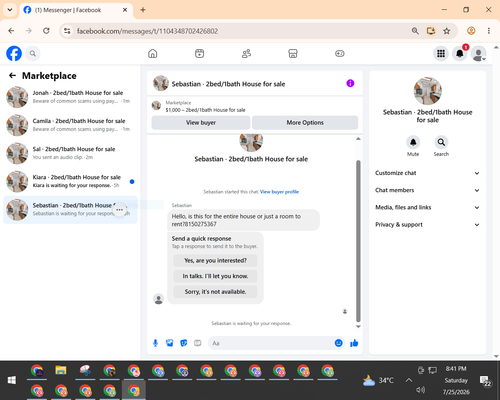The height and width of the screenshot is (400, 500).
Task: Record a voice clip with microphone icon
Action: pyautogui.click(x=155, y=343)
